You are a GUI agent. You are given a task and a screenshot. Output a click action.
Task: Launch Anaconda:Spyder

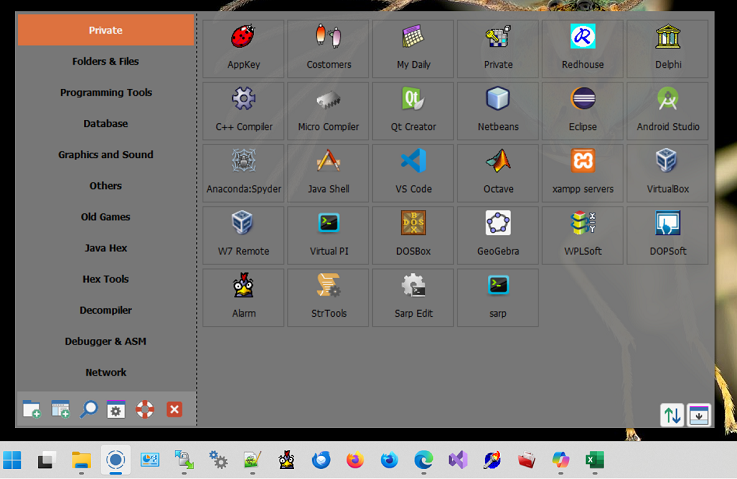(x=243, y=173)
